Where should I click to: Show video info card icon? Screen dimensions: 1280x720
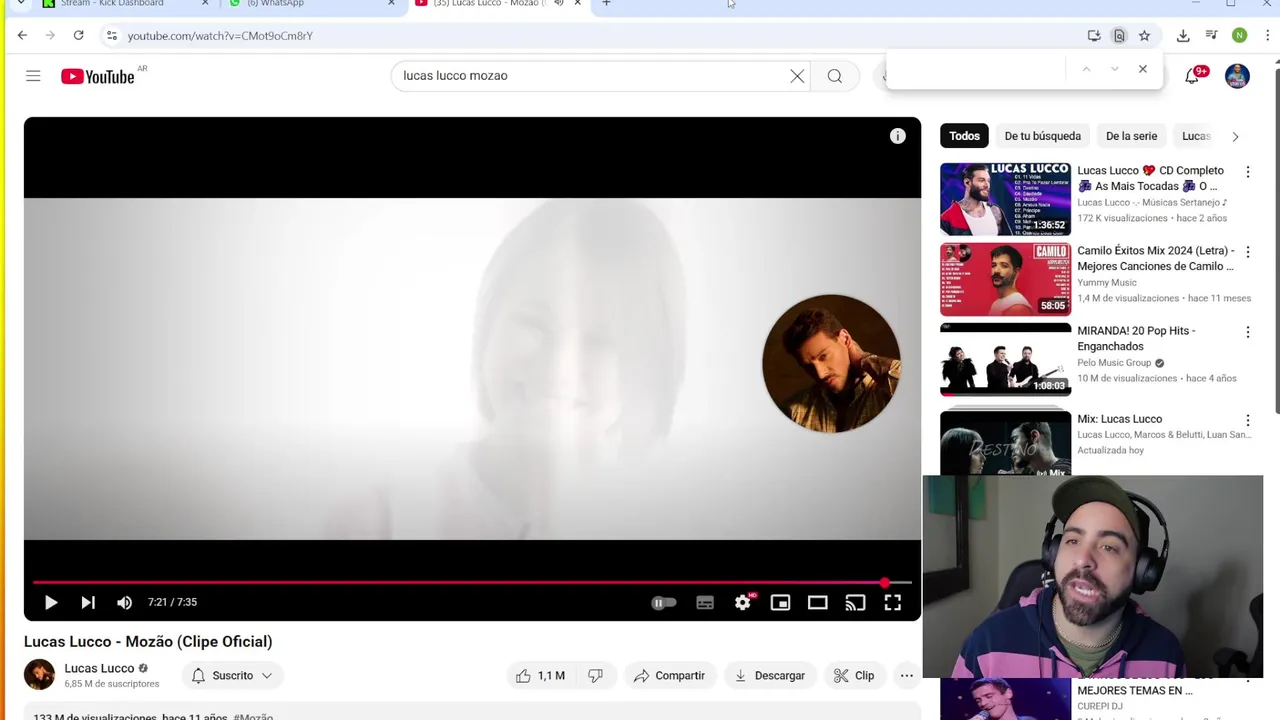click(x=898, y=136)
